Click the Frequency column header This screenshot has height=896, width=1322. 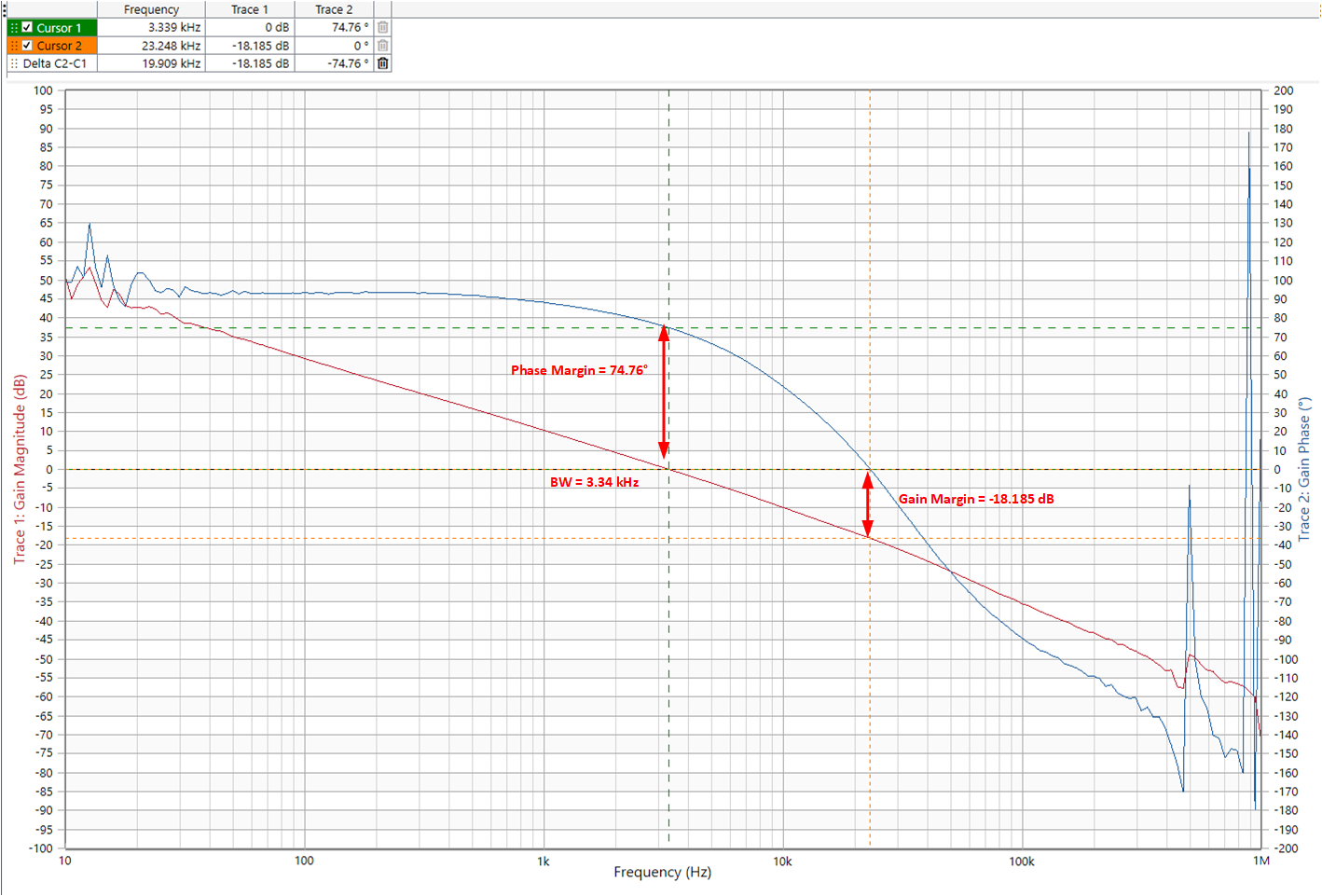tap(151, 9)
